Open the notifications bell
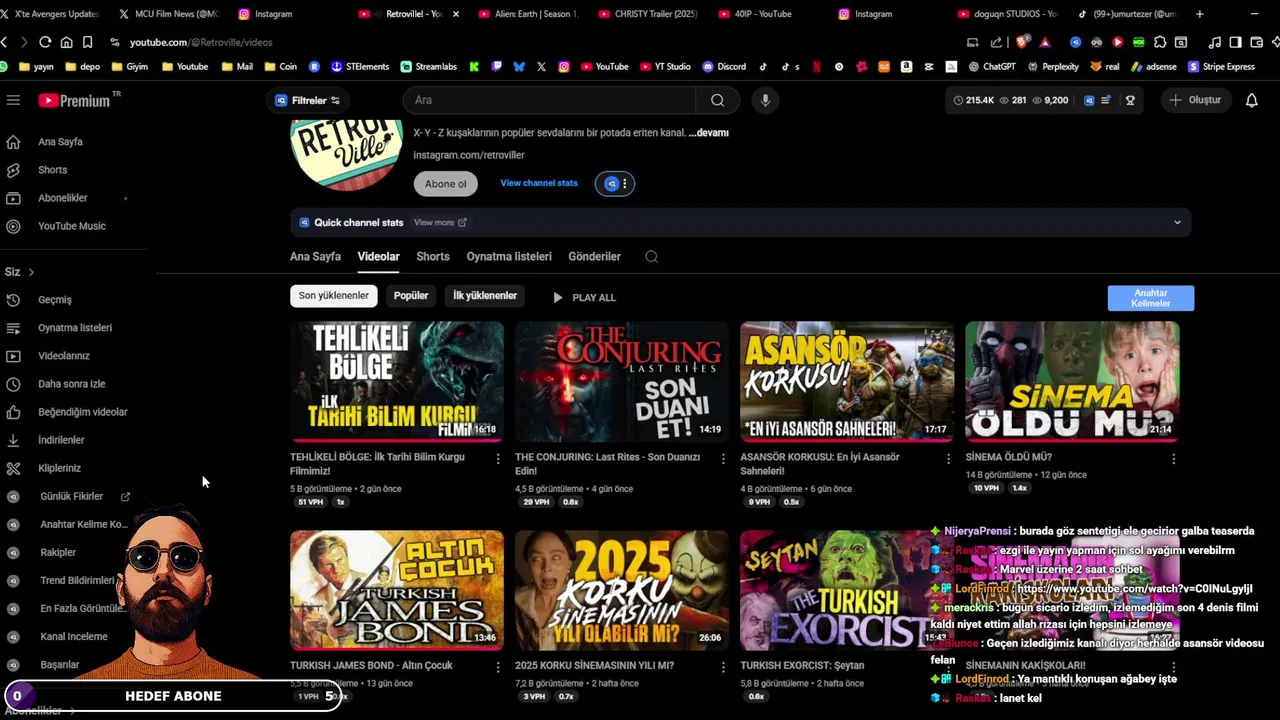This screenshot has width=1280, height=720. point(1251,100)
